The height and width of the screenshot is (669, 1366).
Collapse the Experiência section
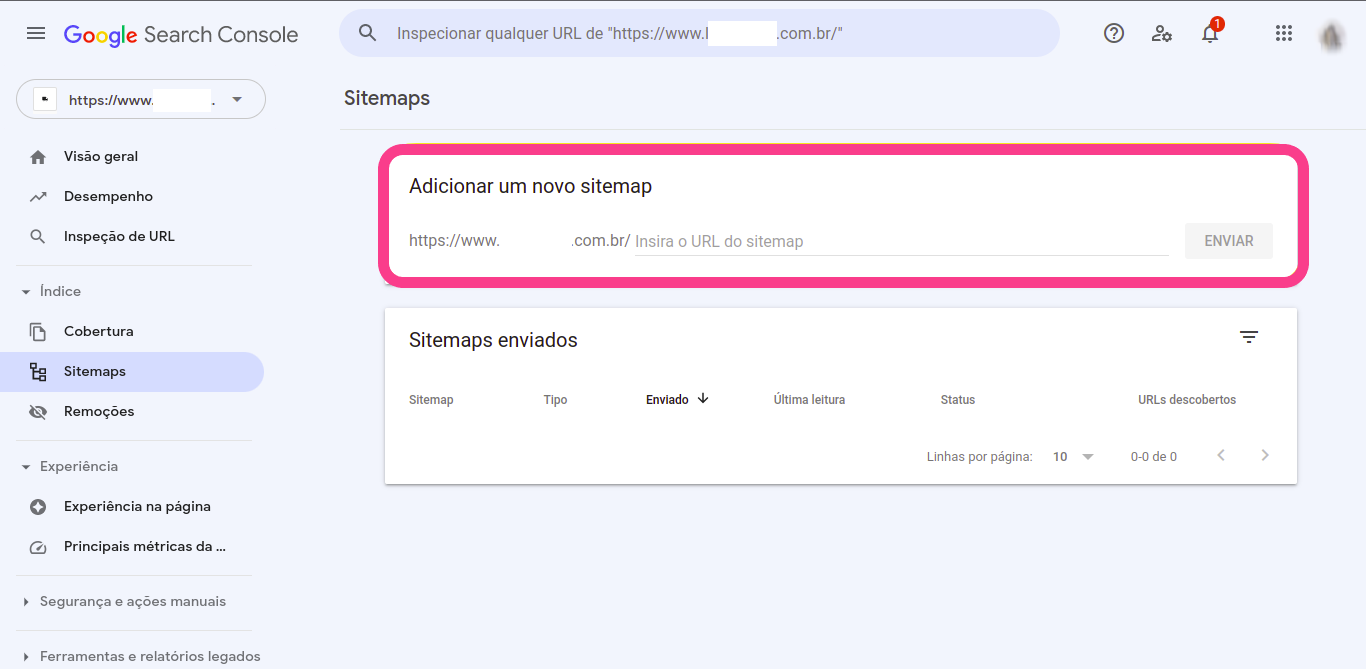coord(26,467)
